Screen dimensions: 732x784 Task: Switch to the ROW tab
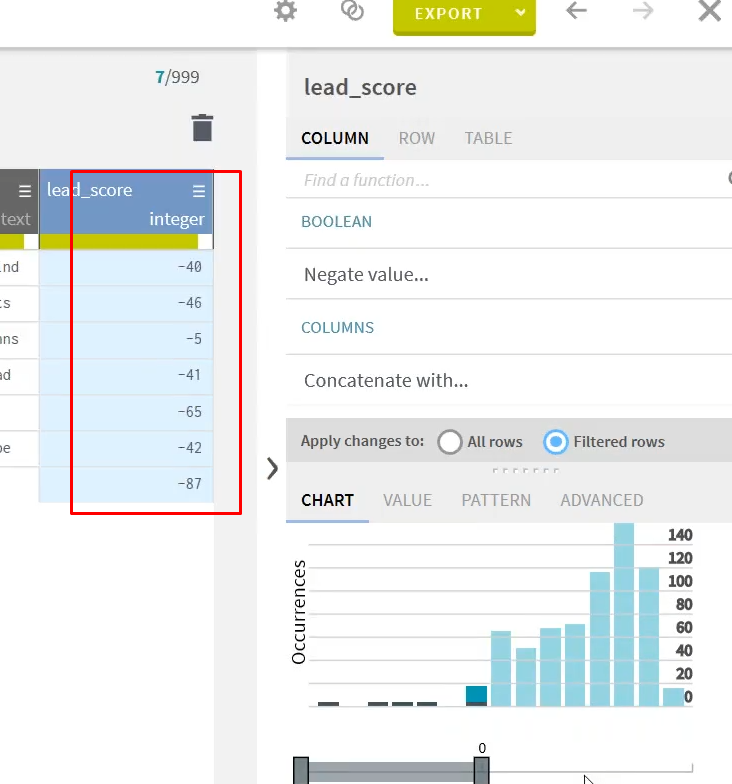[416, 138]
